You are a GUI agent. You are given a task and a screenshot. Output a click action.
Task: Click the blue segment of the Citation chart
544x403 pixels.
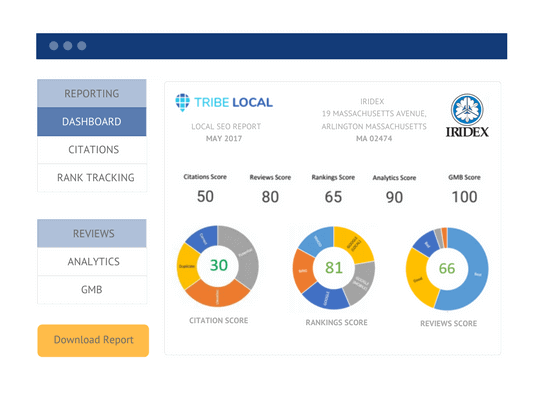(x=203, y=238)
